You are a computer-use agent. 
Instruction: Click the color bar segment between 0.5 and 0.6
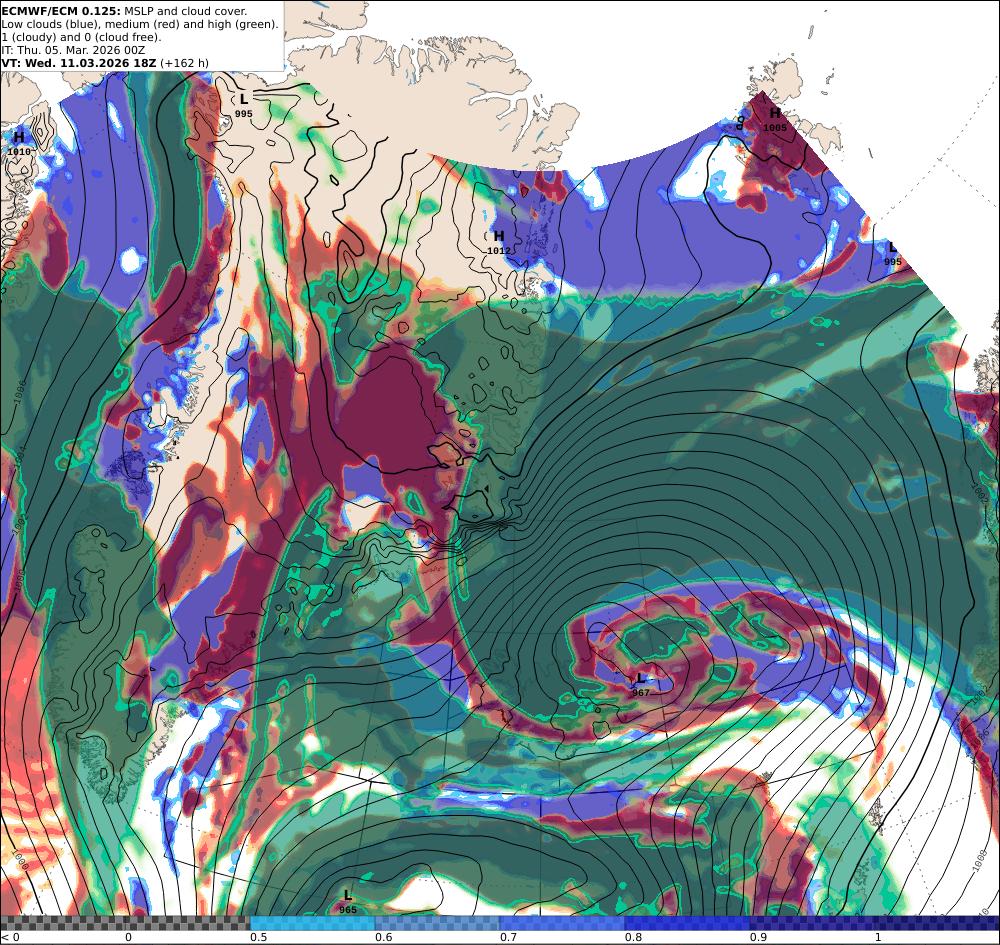tap(312, 923)
